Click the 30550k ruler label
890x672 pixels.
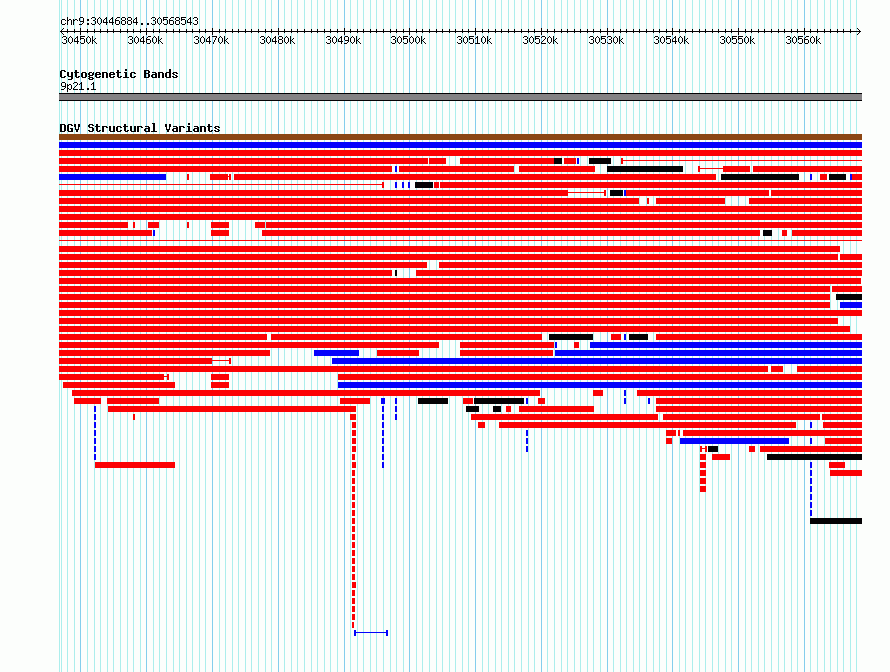pyautogui.click(x=737, y=40)
